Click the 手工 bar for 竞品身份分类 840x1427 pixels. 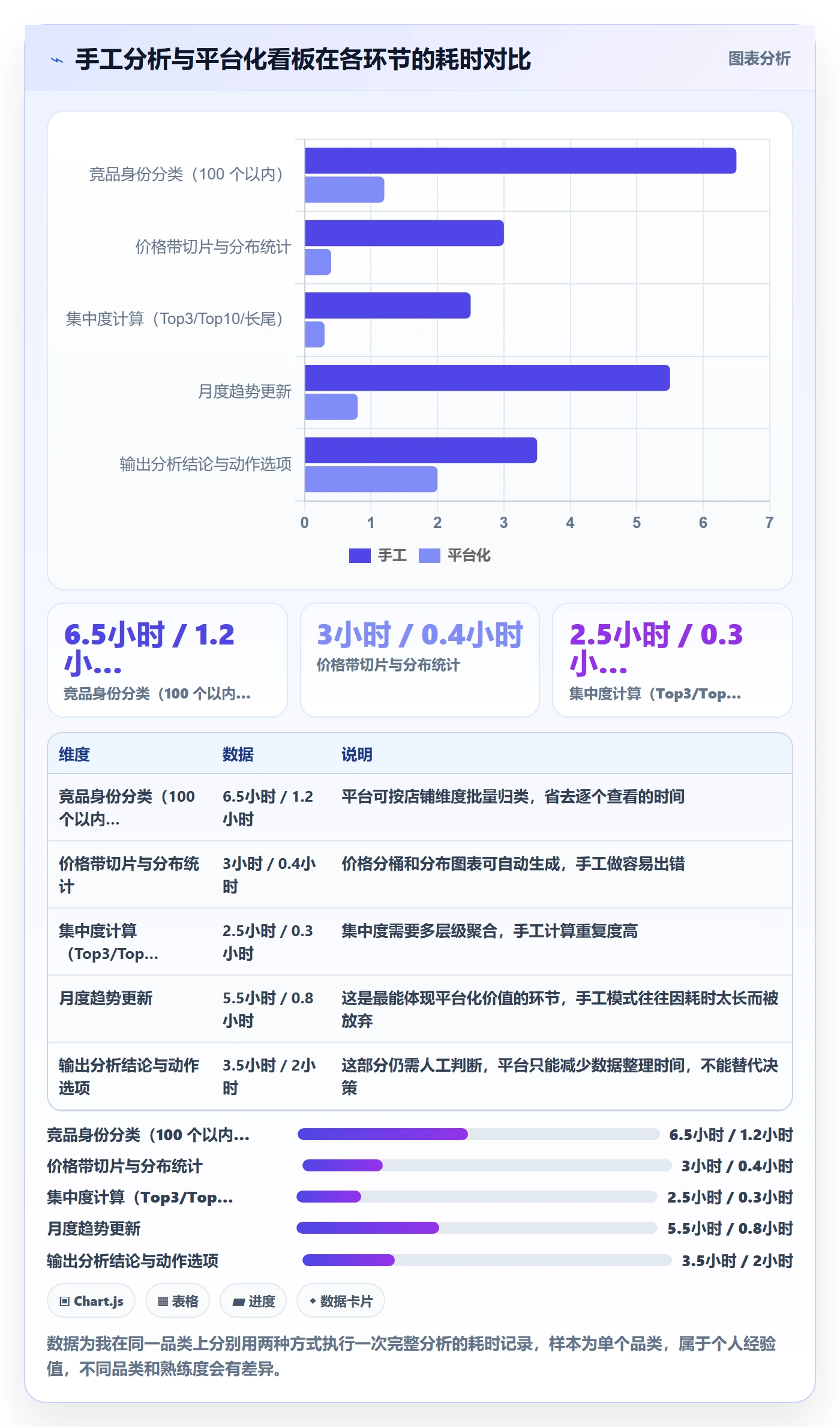(520, 161)
